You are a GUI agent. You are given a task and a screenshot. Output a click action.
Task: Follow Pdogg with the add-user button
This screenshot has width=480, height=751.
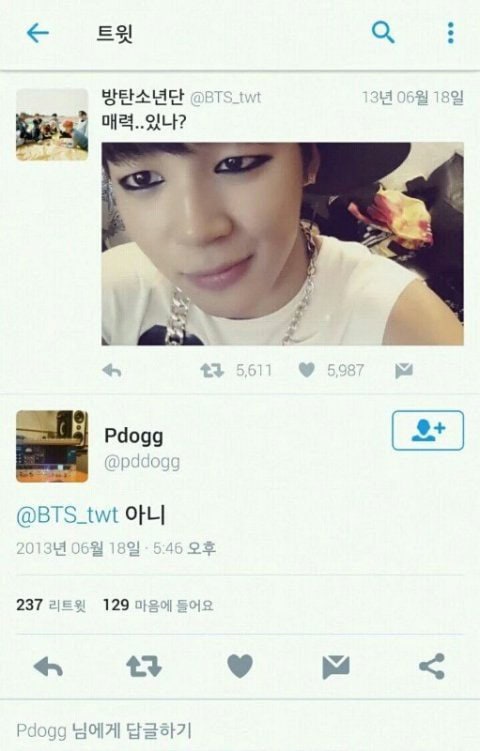pyautogui.click(x=428, y=430)
